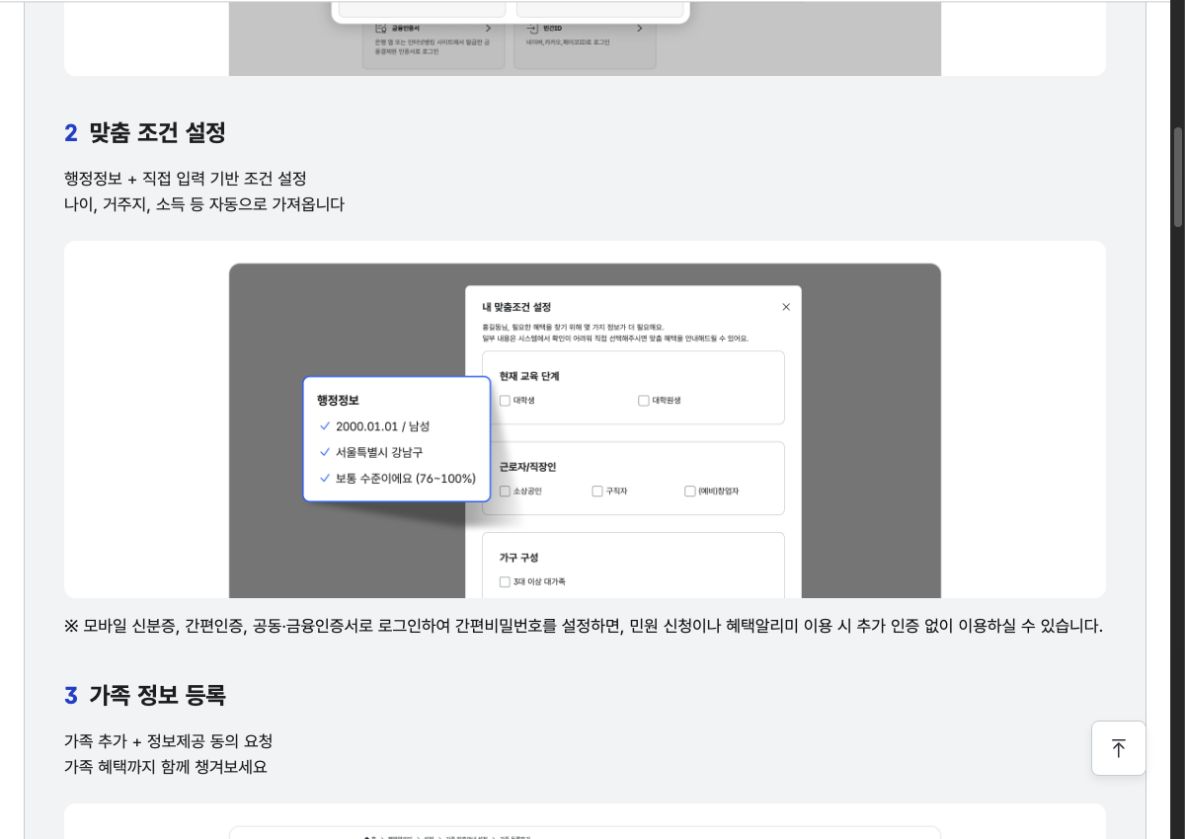
Task: Click the text 보통 수준이에요 (76~100%)
Action: (x=406, y=478)
